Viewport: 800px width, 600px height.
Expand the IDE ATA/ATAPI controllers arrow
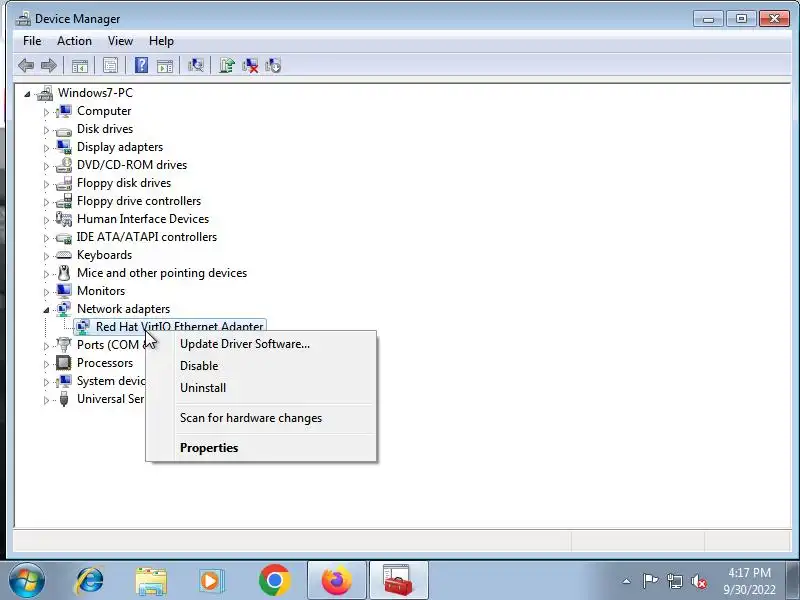pyautogui.click(x=46, y=238)
